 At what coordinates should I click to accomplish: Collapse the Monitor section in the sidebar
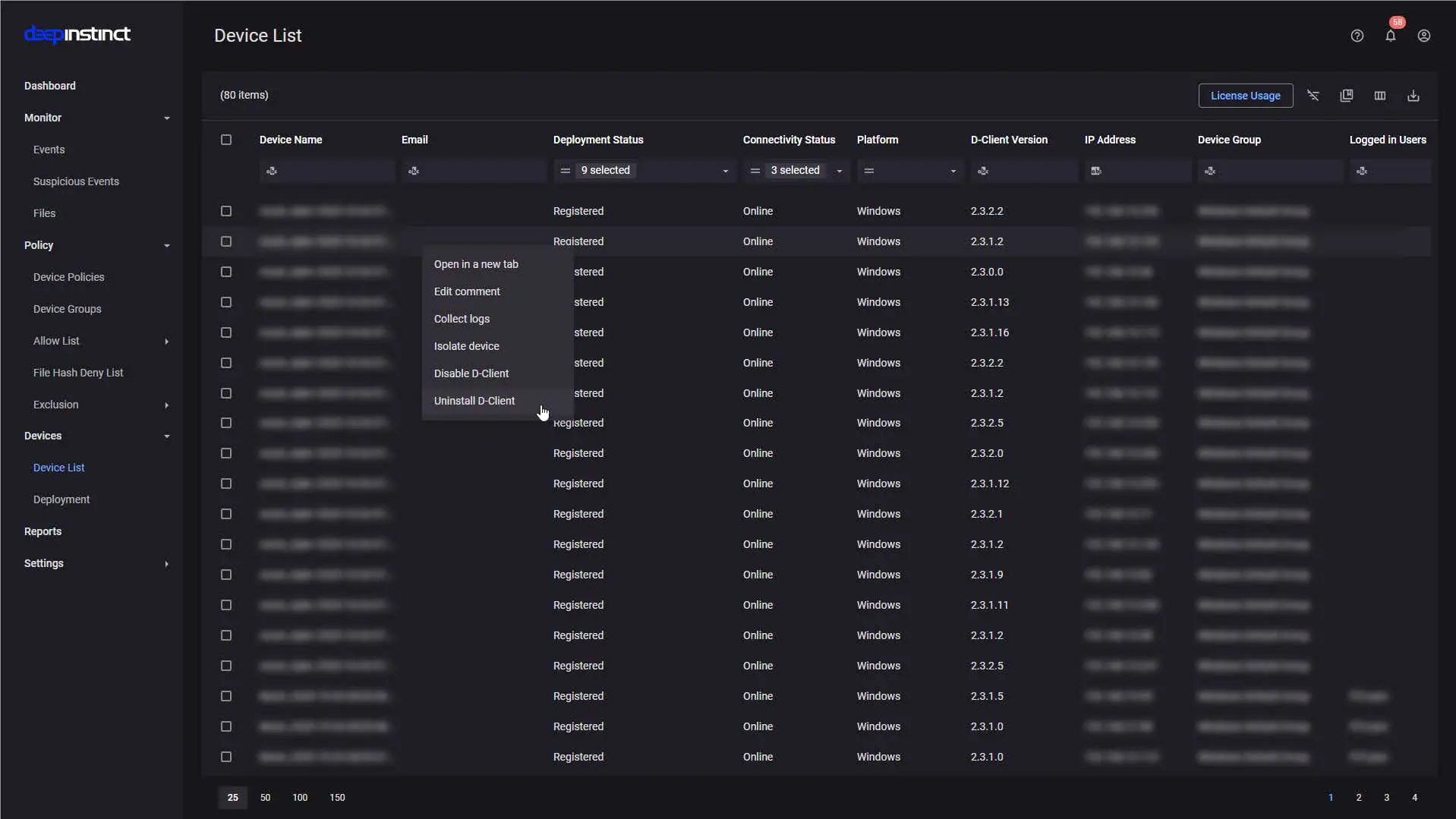click(x=167, y=118)
